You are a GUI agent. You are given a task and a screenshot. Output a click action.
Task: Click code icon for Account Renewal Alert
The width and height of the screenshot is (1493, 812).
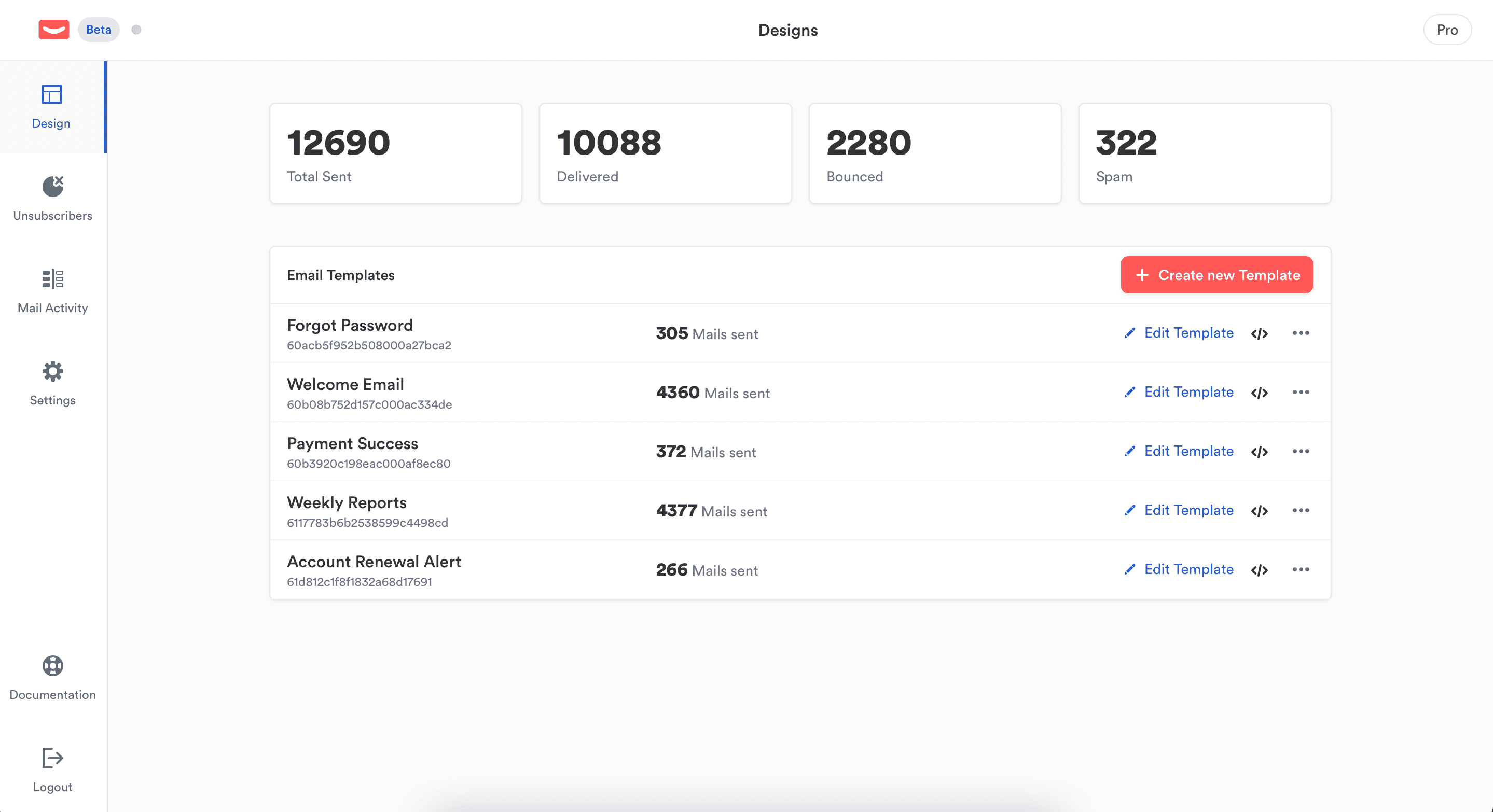[1259, 570]
